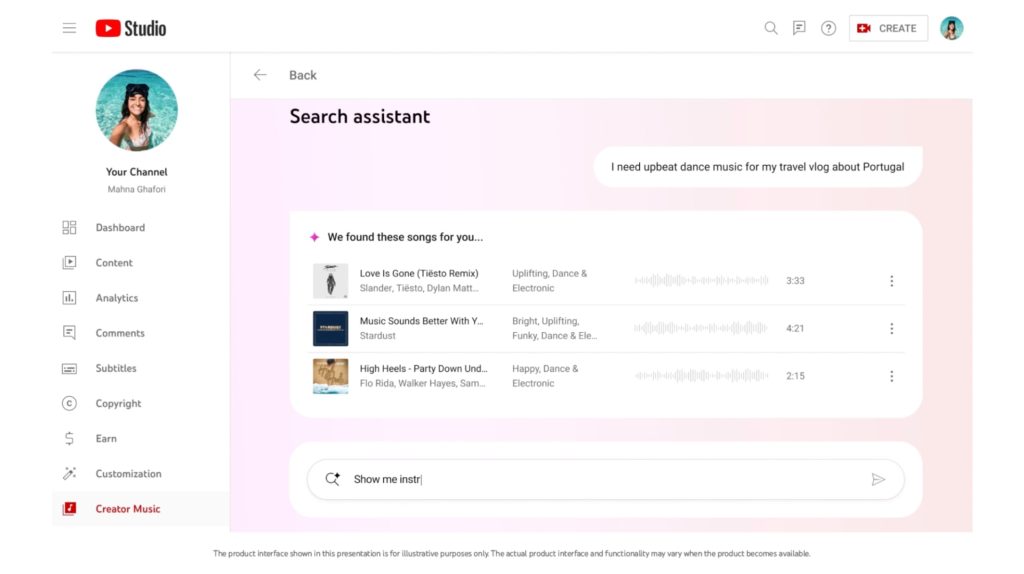This screenshot has height=574, width=1024.
Task: Open the hamburger navigation menu
Action: coord(69,28)
